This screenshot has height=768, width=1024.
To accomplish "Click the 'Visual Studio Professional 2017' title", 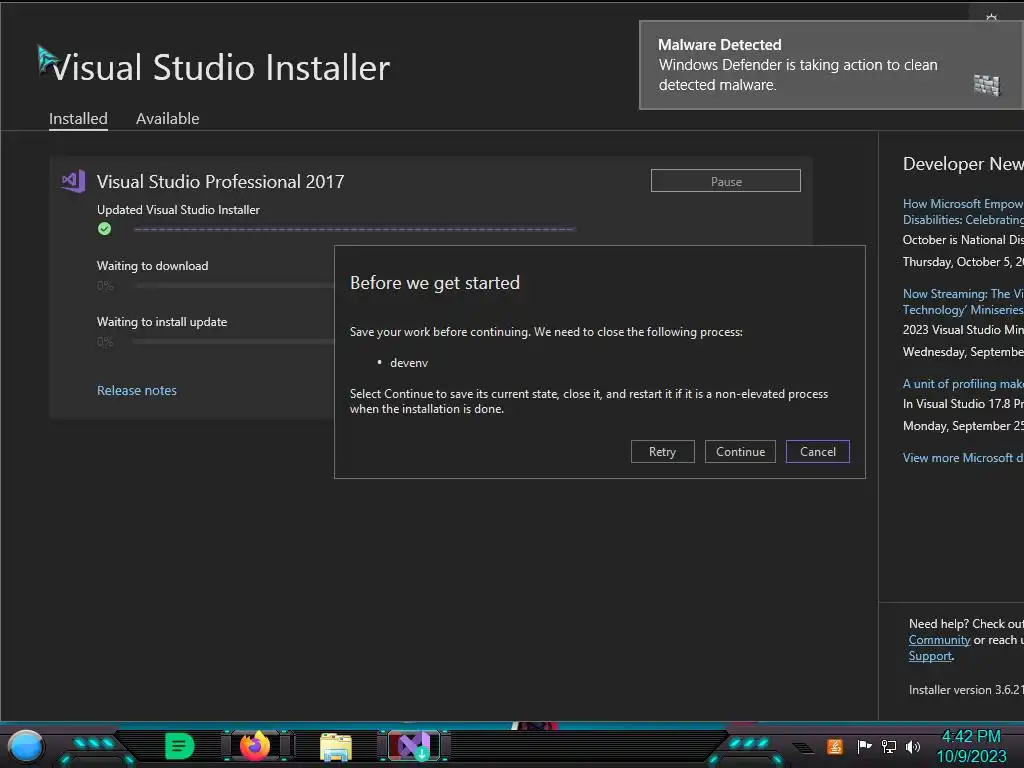I will click(x=220, y=182).
